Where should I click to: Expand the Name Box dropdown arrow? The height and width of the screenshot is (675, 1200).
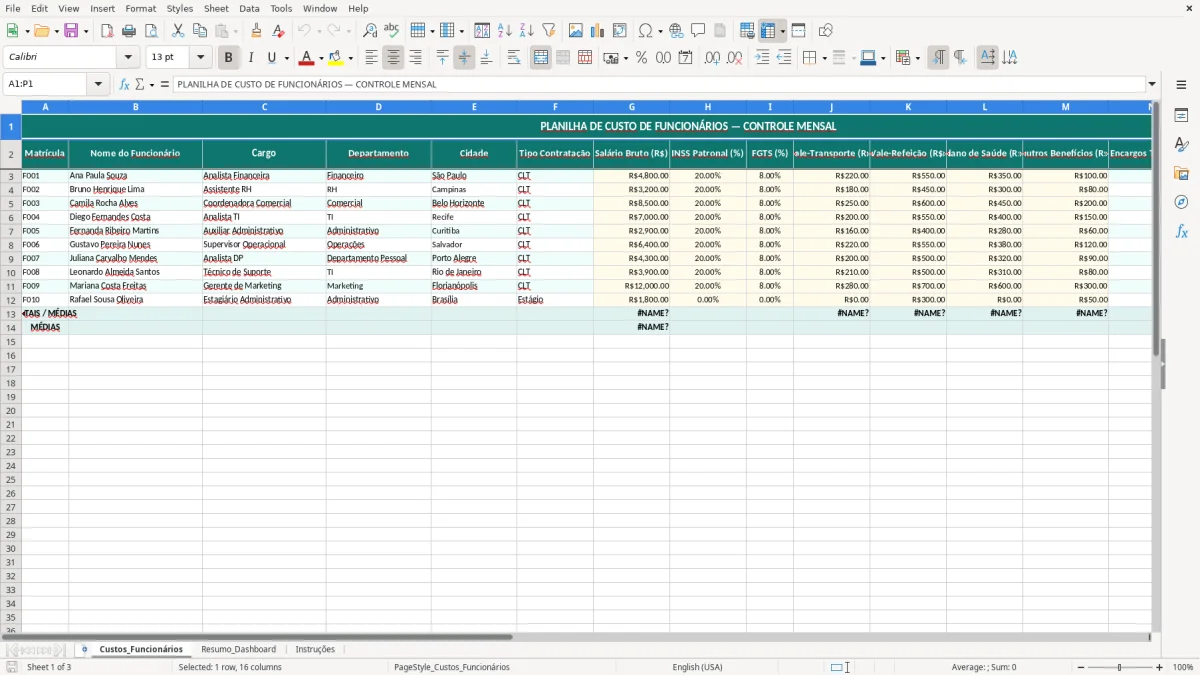pyautogui.click(x=98, y=84)
